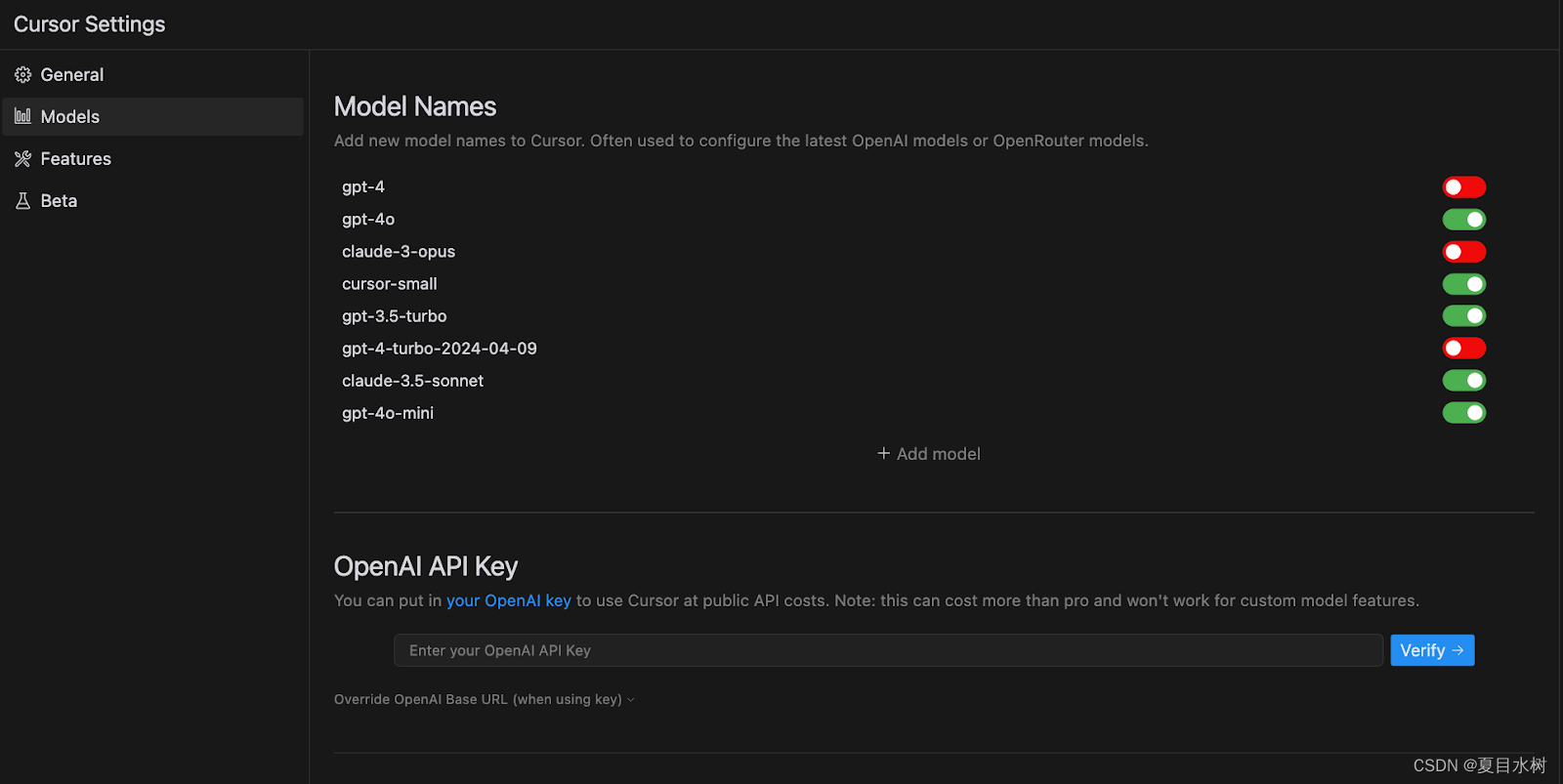Screen dimensions: 1563x784
Task: Click the Cursor Settings title
Action: point(90,24)
